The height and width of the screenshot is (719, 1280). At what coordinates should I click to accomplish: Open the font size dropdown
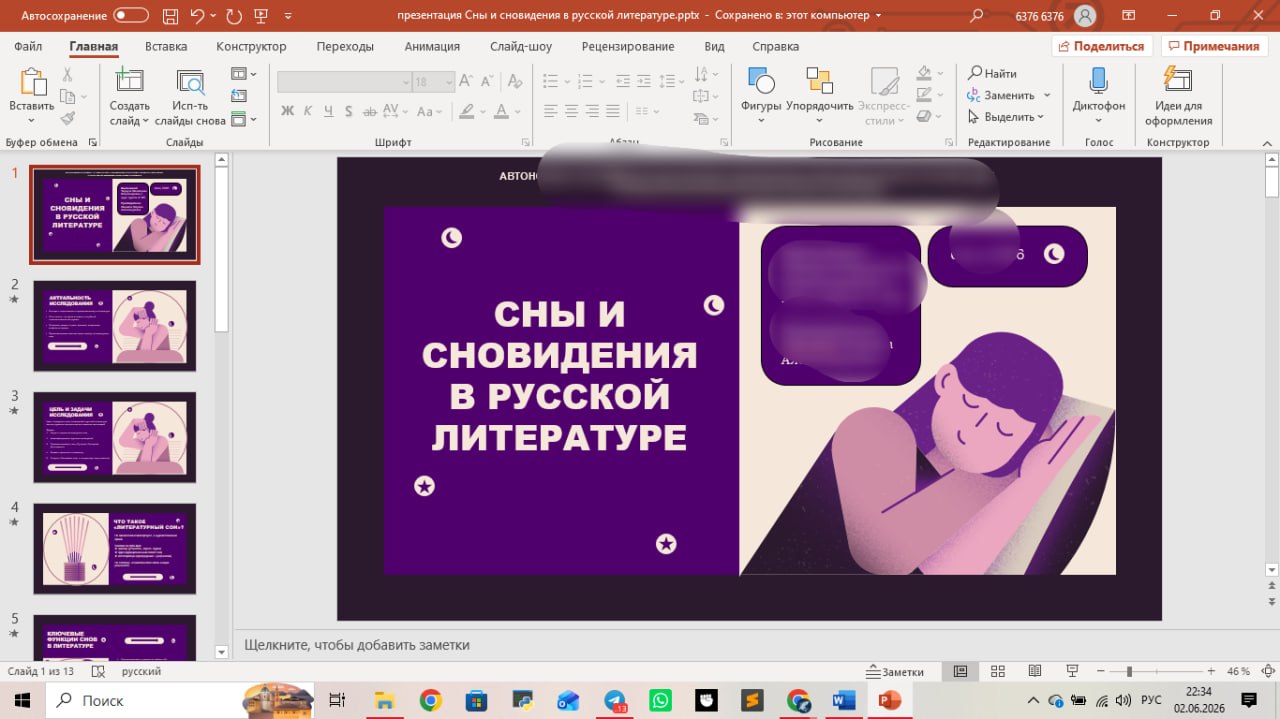(448, 82)
